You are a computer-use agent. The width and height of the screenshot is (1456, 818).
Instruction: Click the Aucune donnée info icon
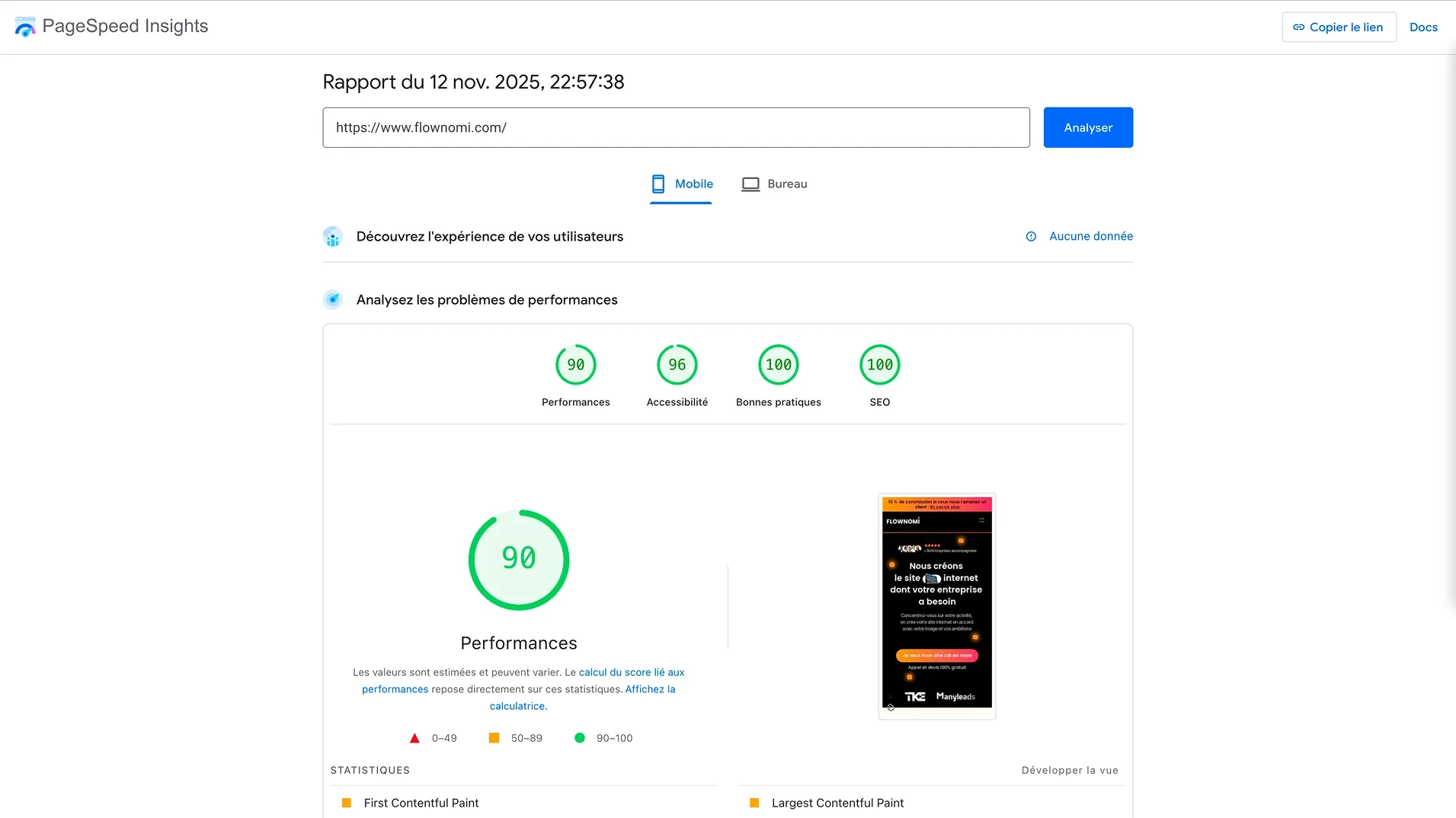1031,236
